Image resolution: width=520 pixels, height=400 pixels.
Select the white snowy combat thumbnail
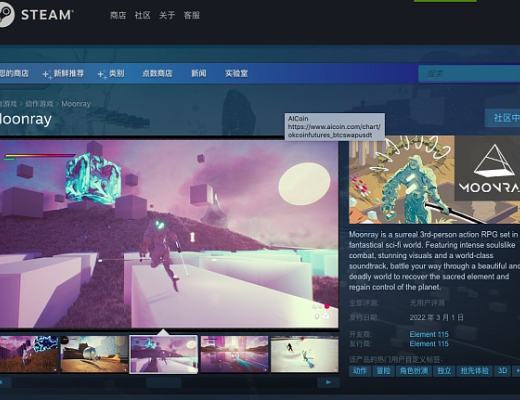tap(305, 354)
